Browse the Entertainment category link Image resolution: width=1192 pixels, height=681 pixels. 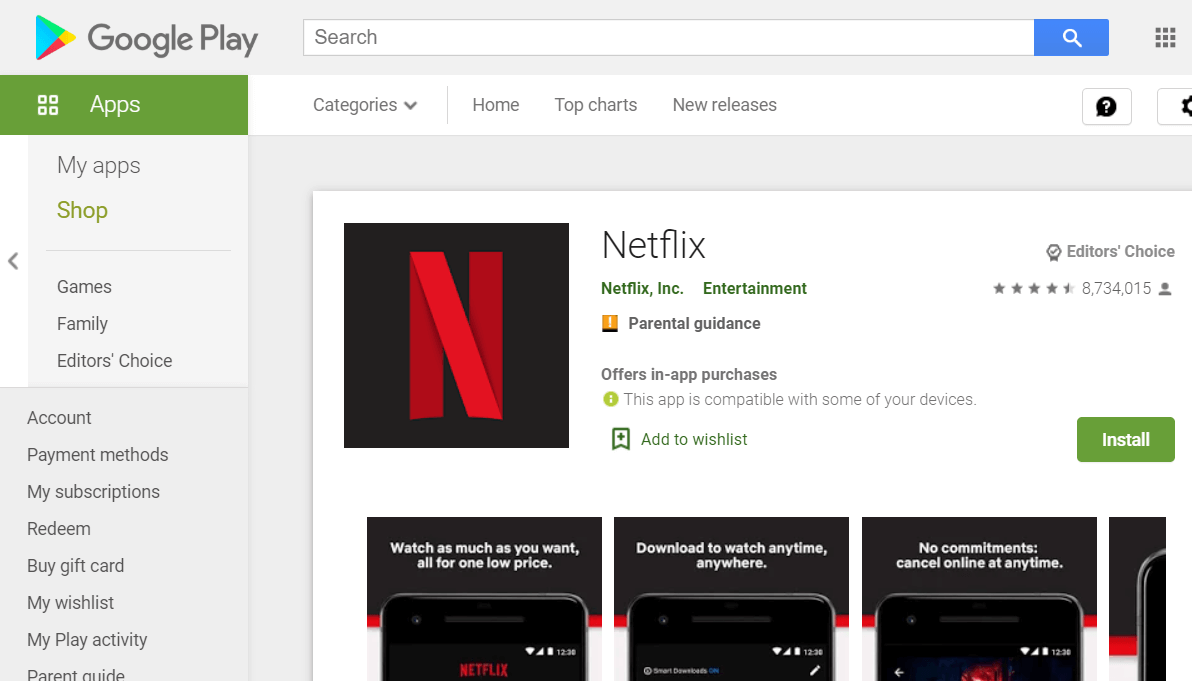755,288
